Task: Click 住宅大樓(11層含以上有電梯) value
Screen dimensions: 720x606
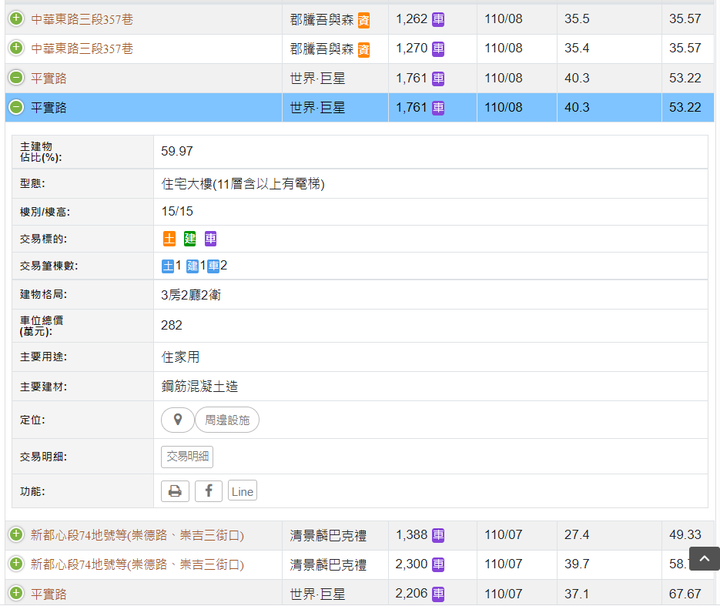Action: pos(243,184)
